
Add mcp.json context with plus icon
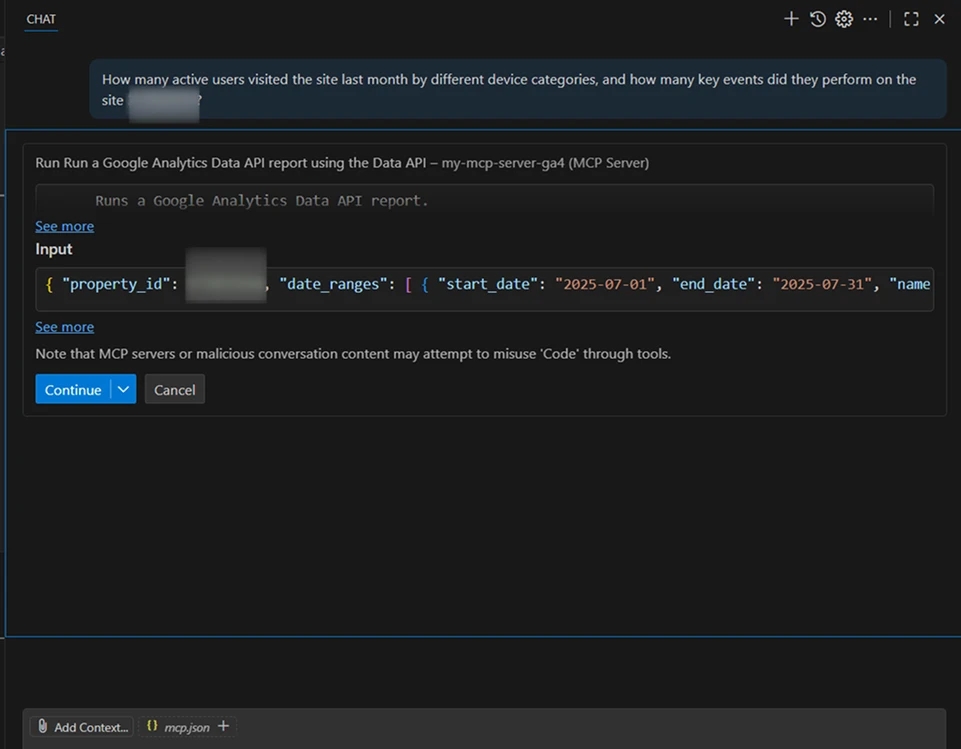[224, 726]
